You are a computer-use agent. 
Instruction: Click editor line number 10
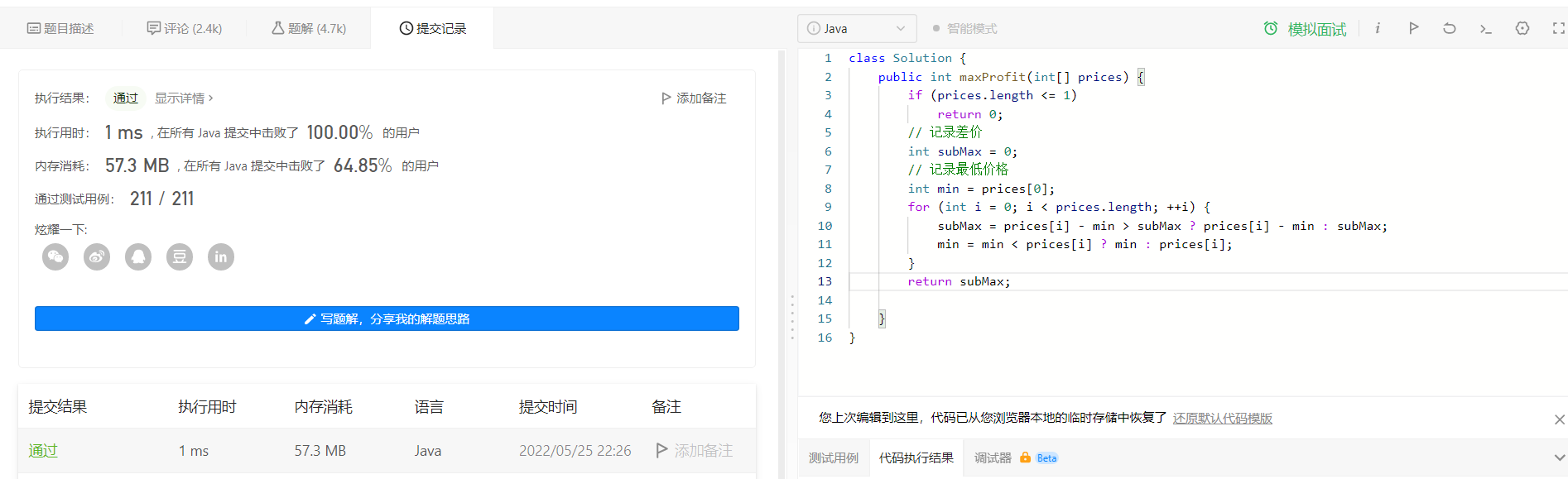tap(825, 226)
